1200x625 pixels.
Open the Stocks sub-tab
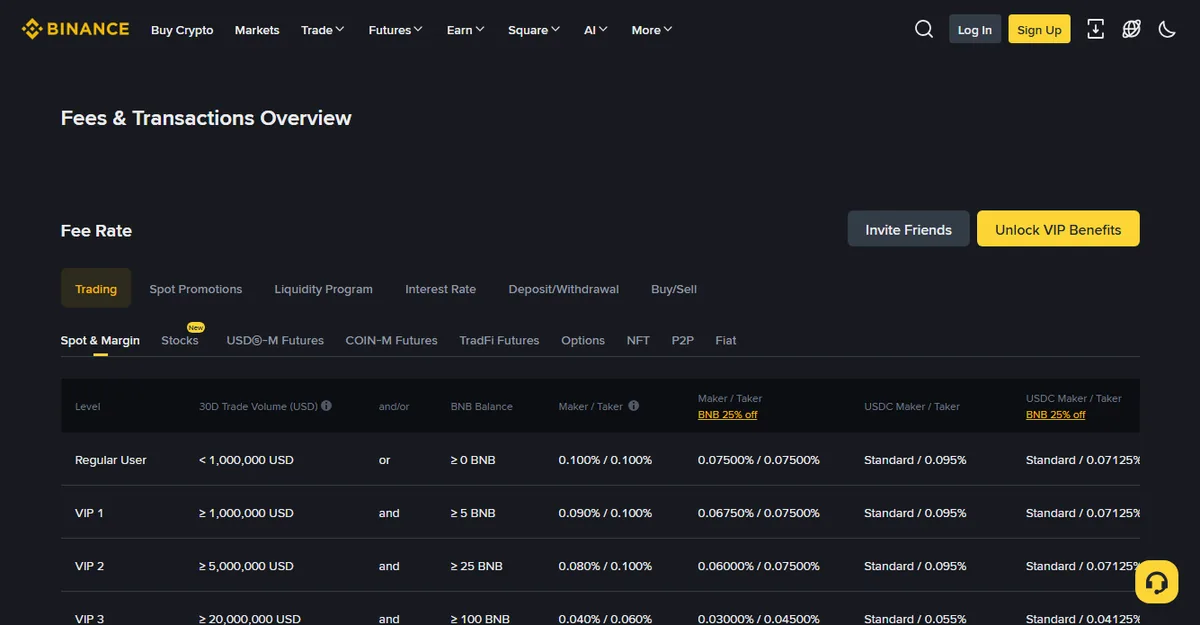pyautogui.click(x=180, y=340)
